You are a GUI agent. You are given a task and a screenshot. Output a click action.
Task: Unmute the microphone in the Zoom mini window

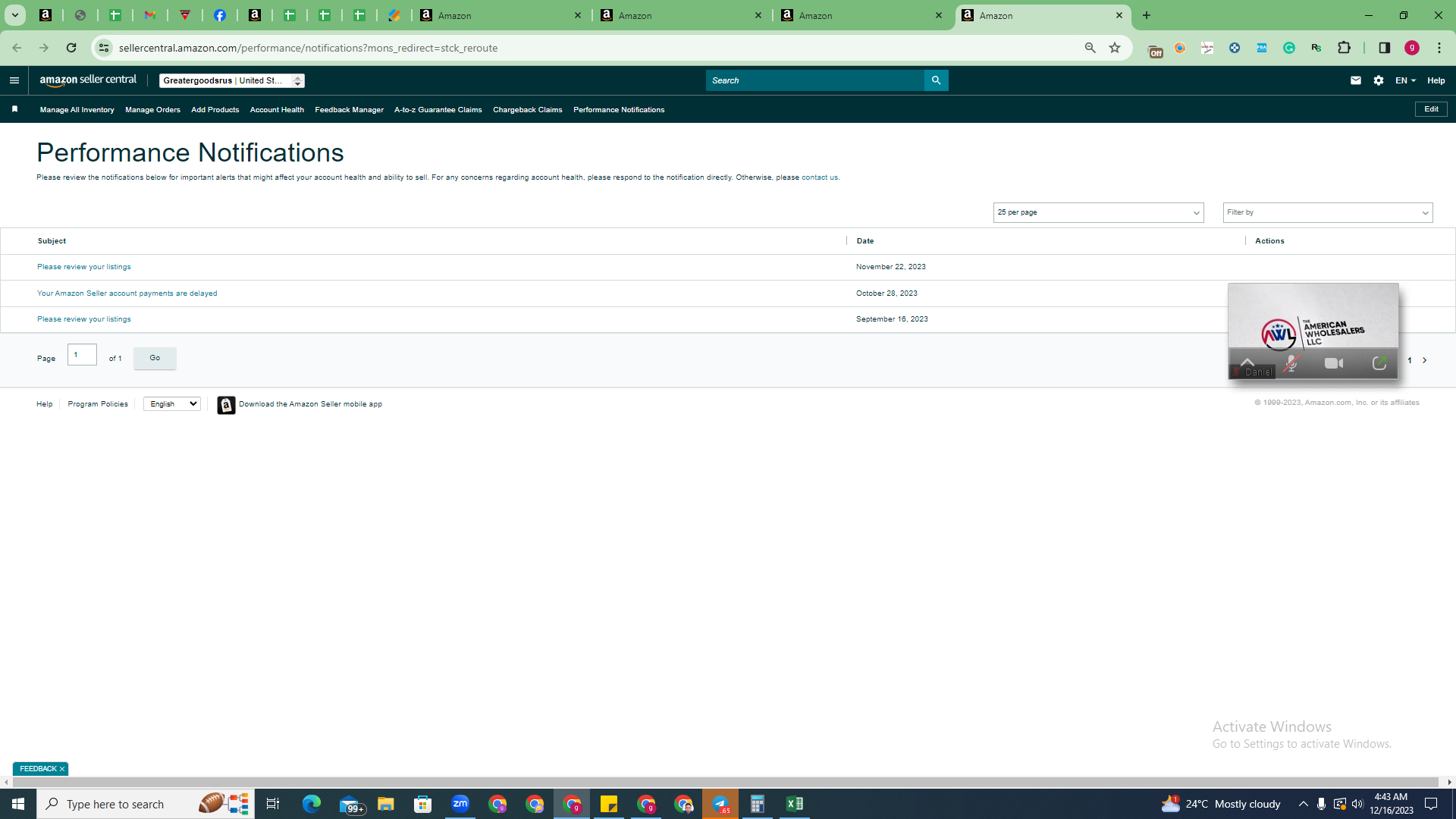[x=1291, y=364]
